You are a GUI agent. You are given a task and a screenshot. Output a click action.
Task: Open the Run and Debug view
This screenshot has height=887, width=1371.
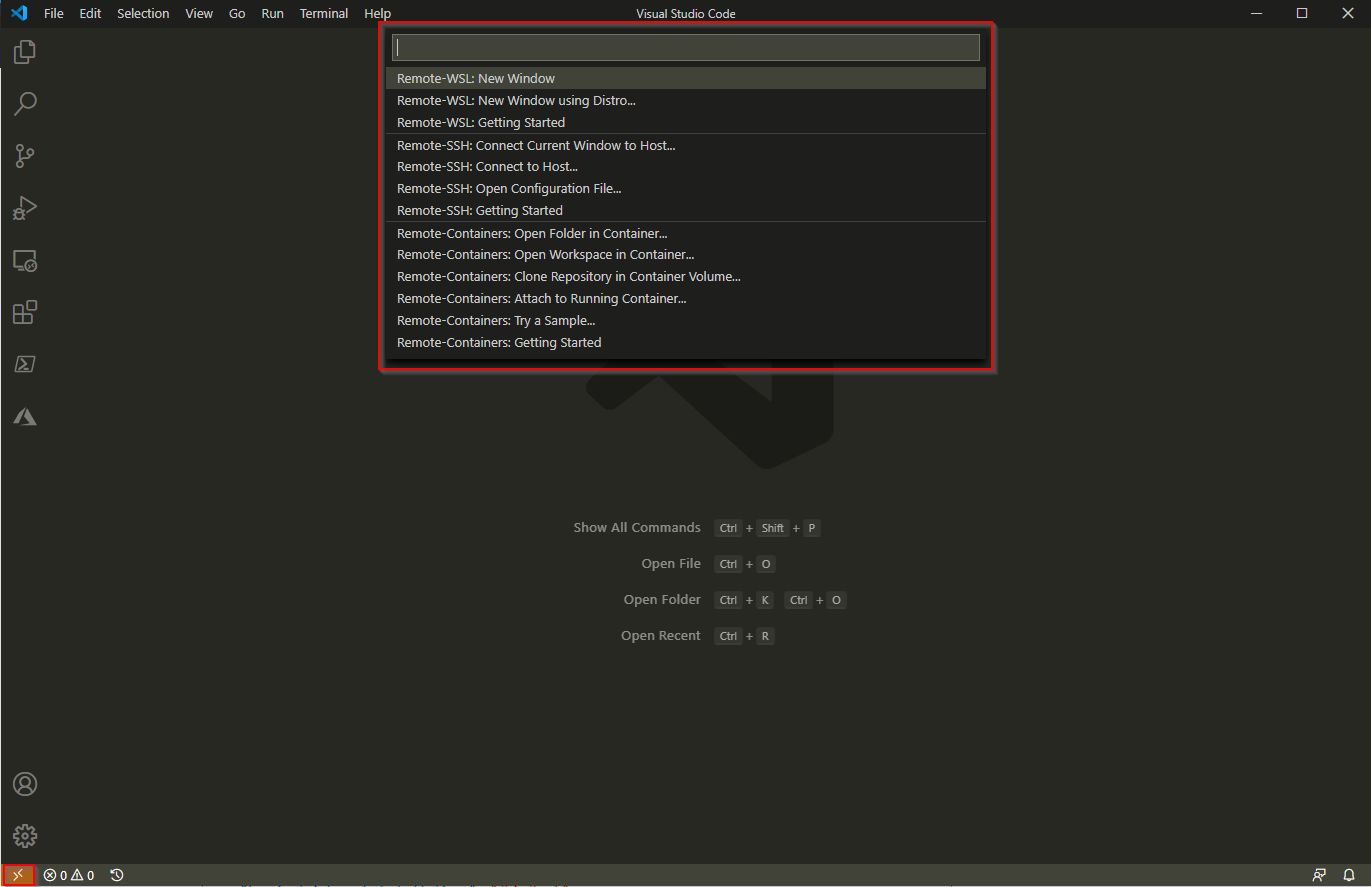tap(25, 208)
